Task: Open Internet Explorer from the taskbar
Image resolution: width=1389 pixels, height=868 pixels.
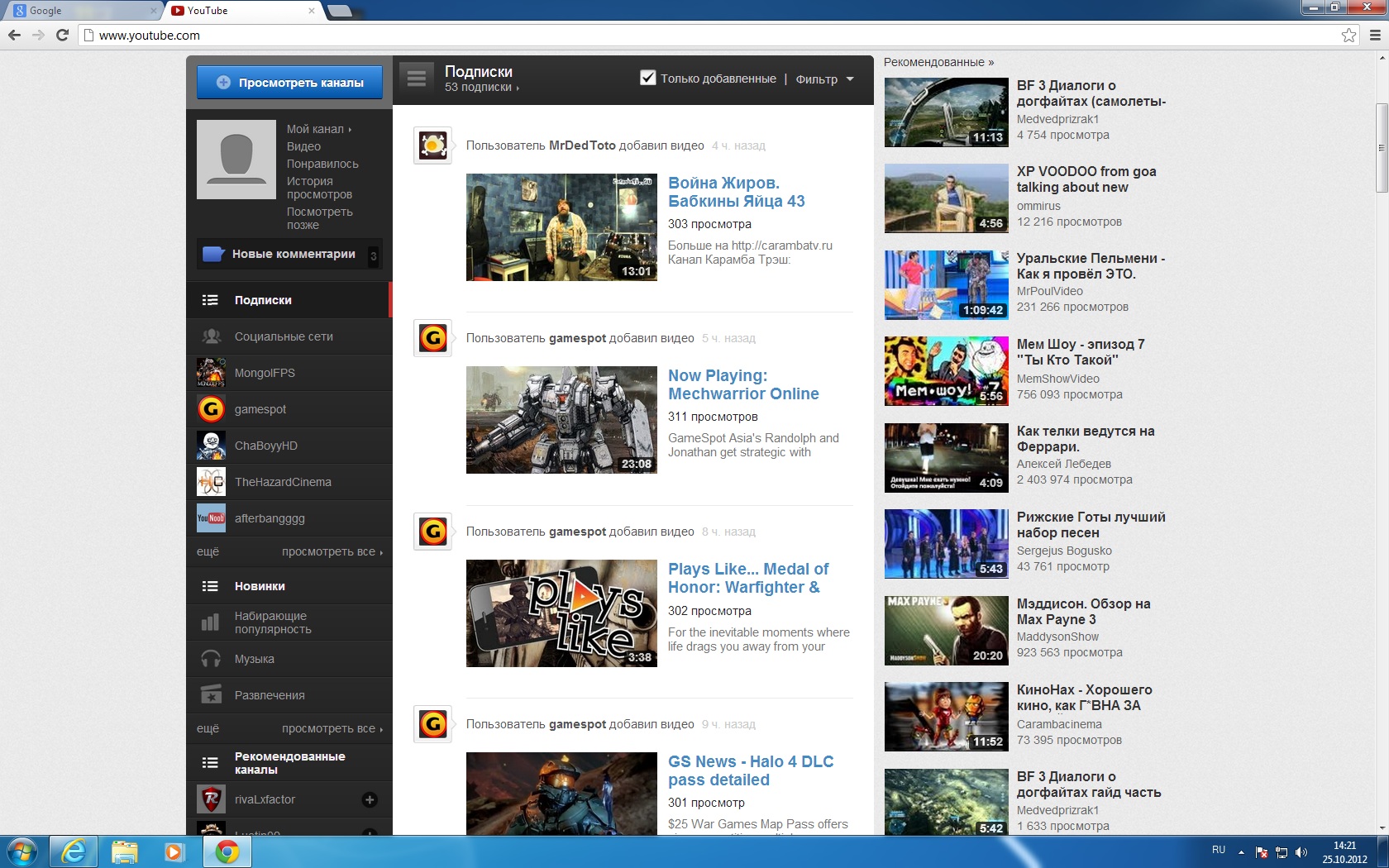Action: point(74,851)
